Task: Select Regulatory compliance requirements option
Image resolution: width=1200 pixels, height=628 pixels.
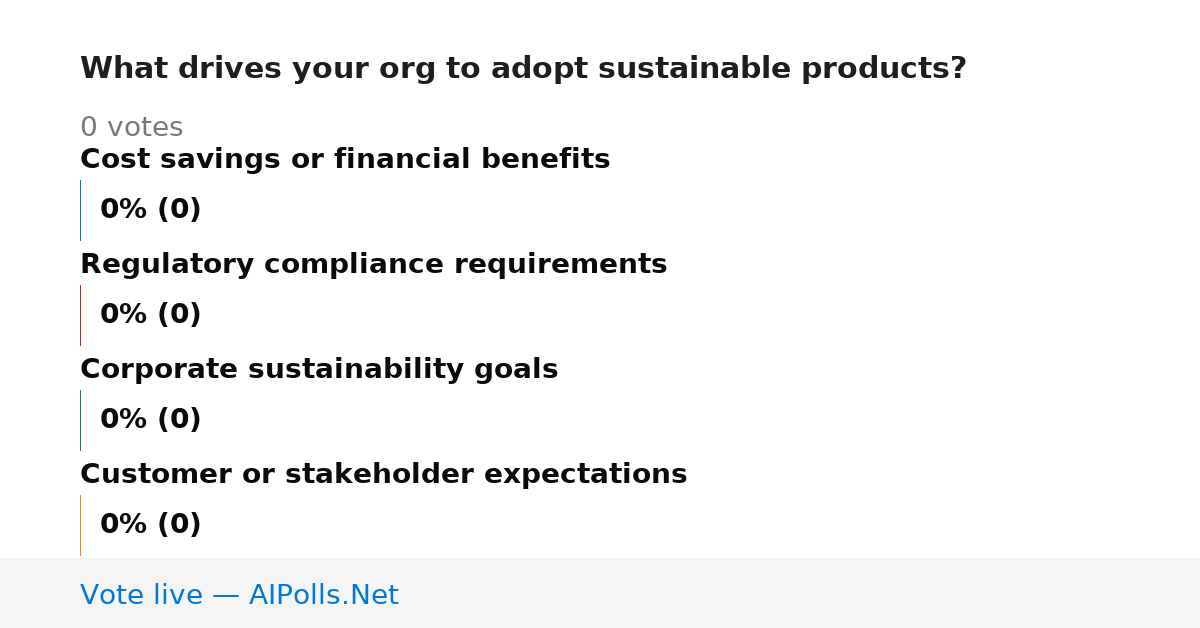Action: (373, 264)
